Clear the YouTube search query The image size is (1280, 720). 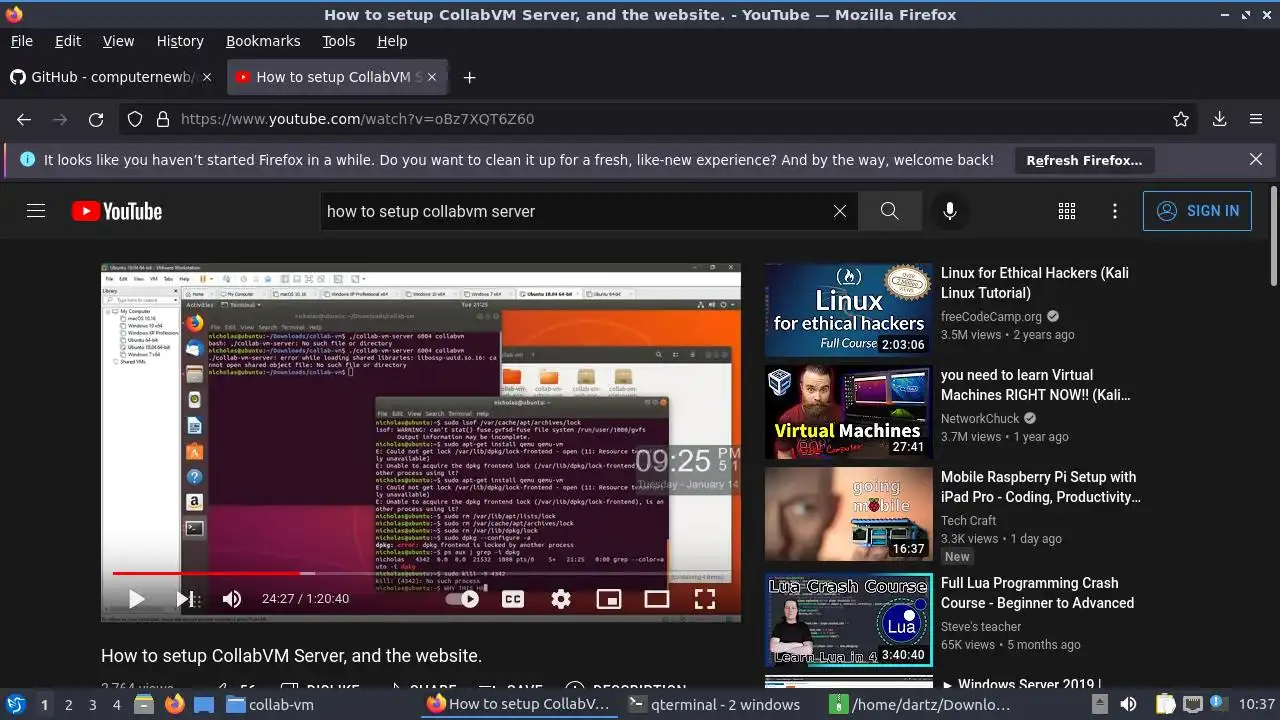pyautogui.click(x=840, y=211)
